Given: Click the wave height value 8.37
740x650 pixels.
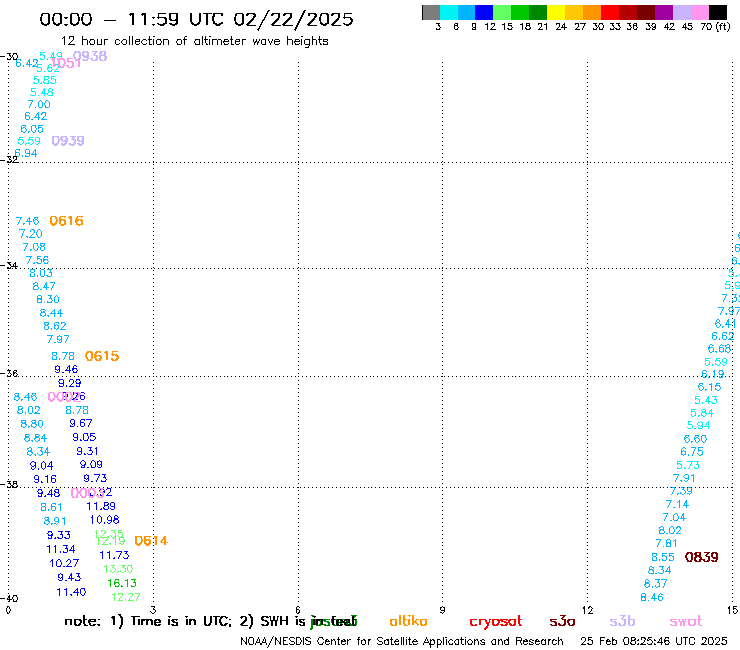Looking at the screenshot, I should pos(656,584).
